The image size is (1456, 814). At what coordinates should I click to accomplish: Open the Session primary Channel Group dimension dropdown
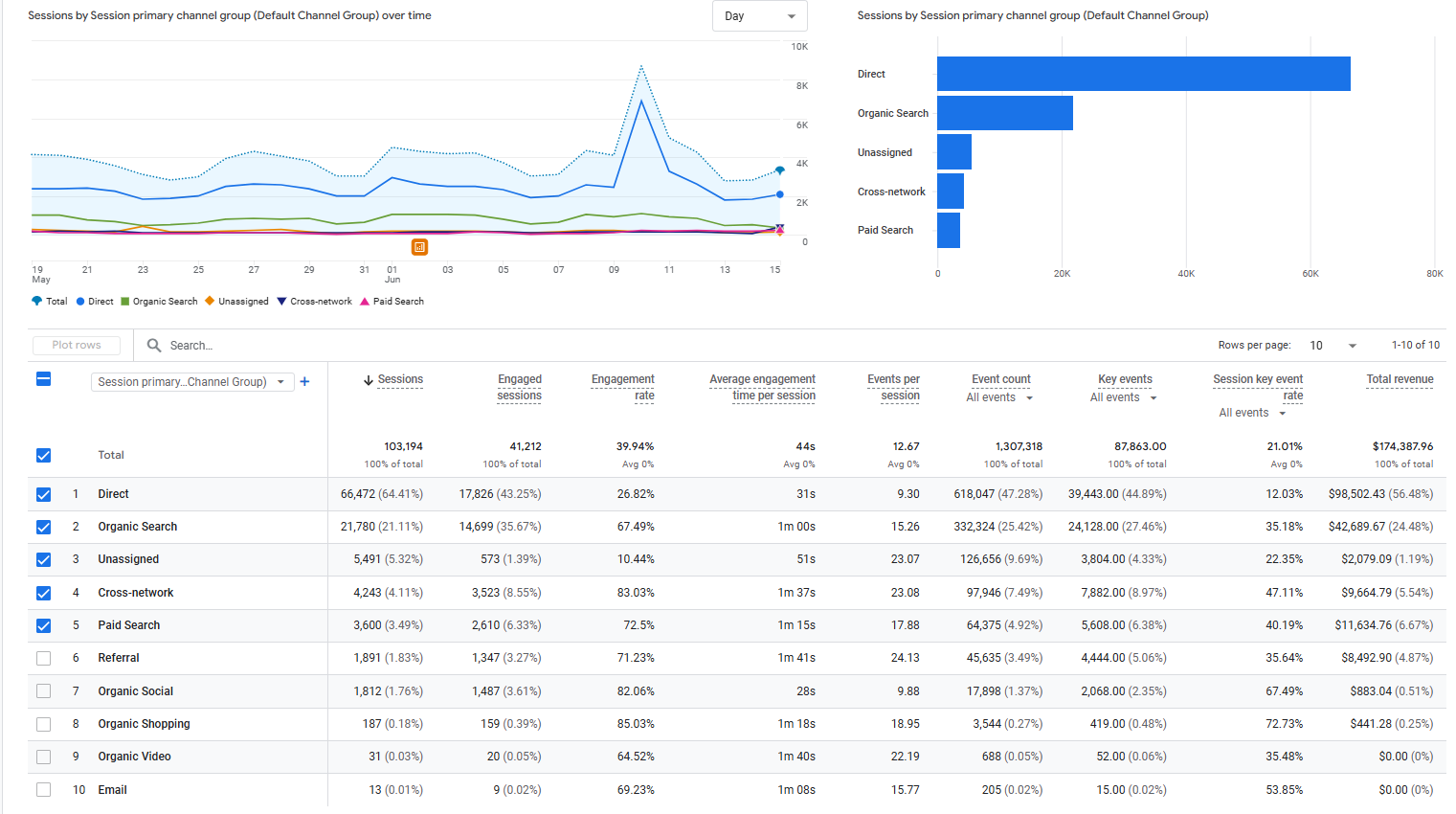(192, 382)
